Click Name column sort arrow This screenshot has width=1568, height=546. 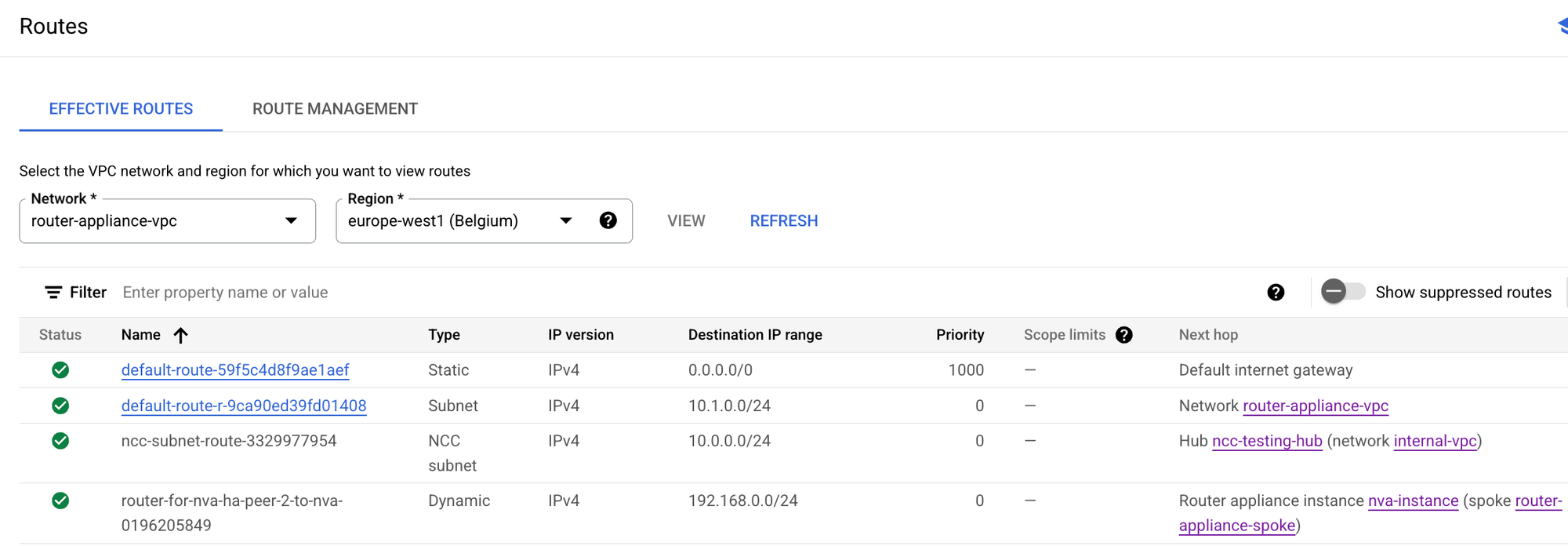coord(180,335)
